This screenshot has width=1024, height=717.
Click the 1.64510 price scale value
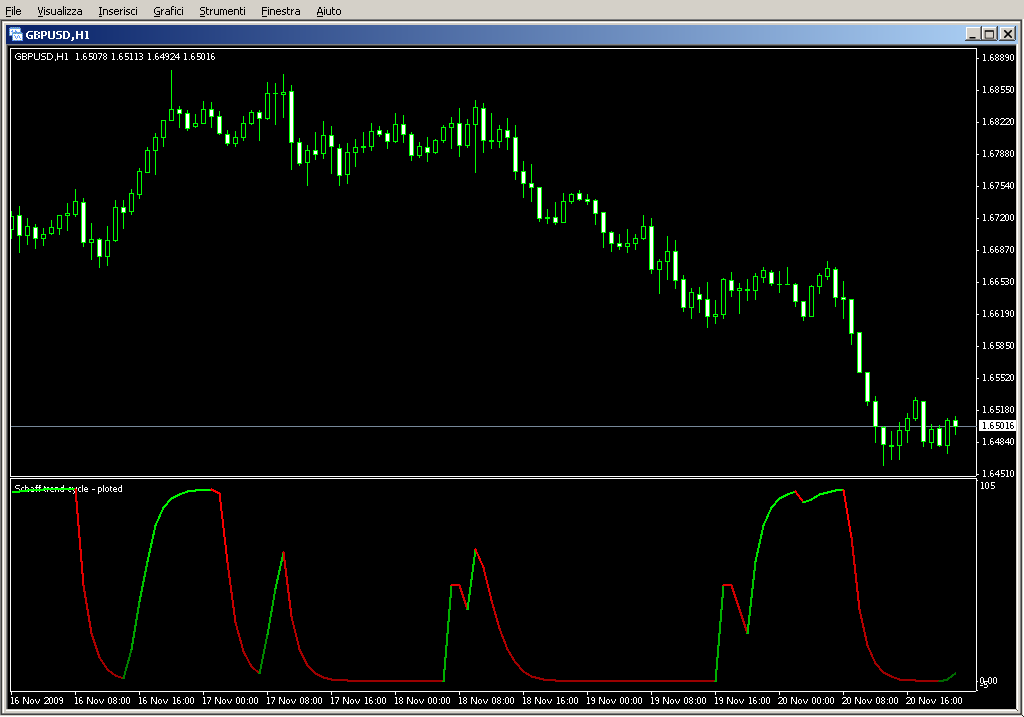tap(999, 473)
